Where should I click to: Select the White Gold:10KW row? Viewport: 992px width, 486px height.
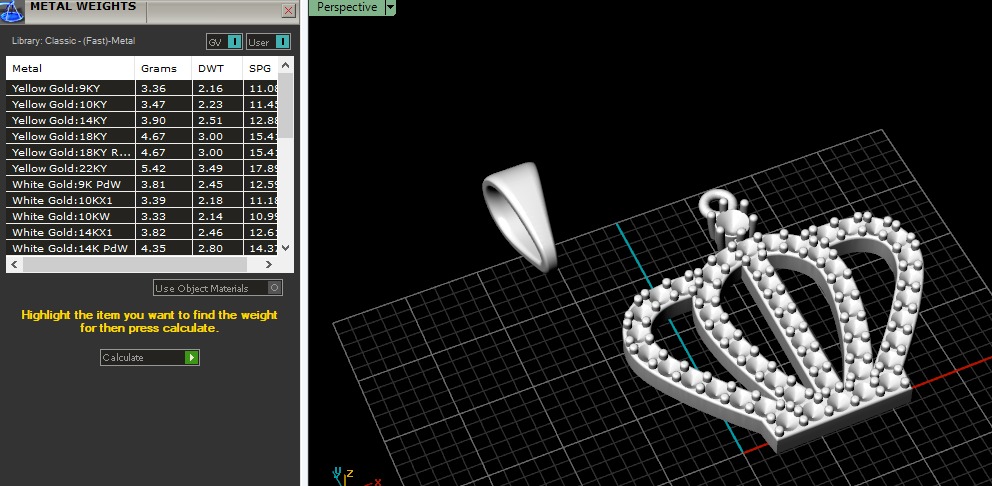[x=142, y=216]
